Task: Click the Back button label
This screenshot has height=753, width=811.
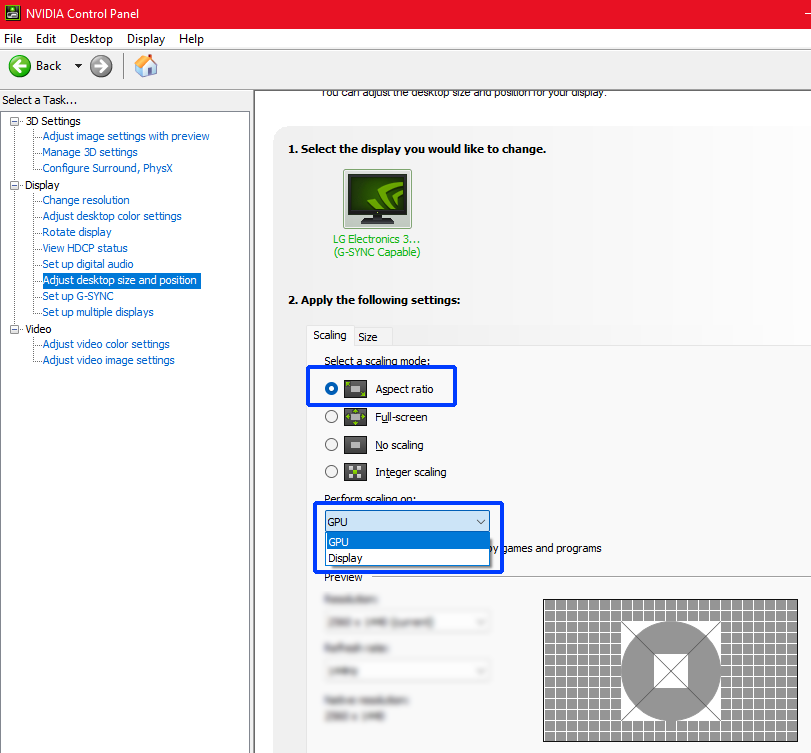Action: 49,66
